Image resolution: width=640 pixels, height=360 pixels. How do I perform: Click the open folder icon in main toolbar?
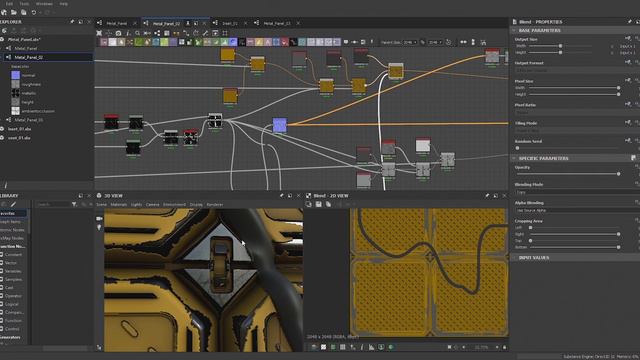coord(13,13)
